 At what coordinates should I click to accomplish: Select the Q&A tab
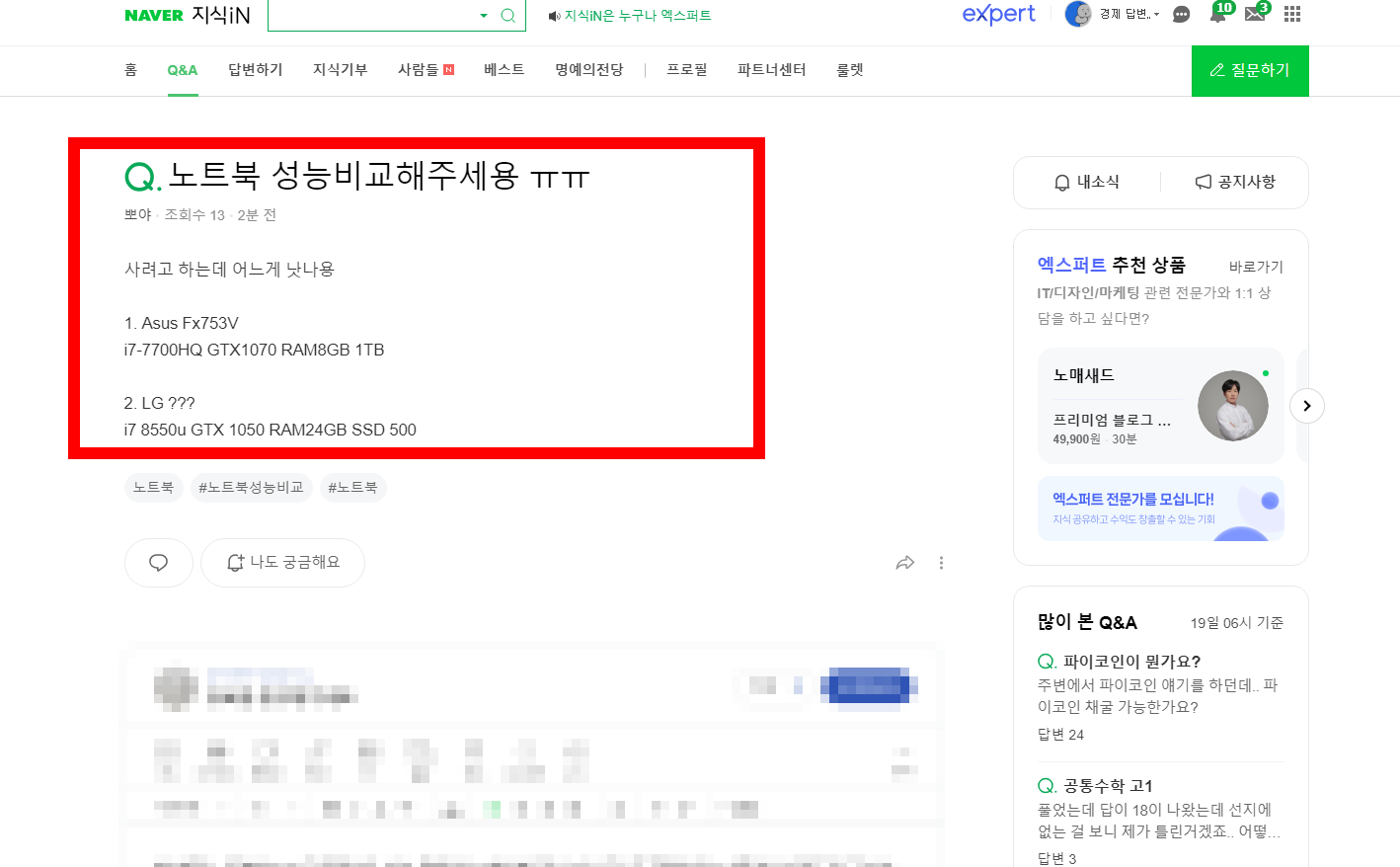point(183,70)
